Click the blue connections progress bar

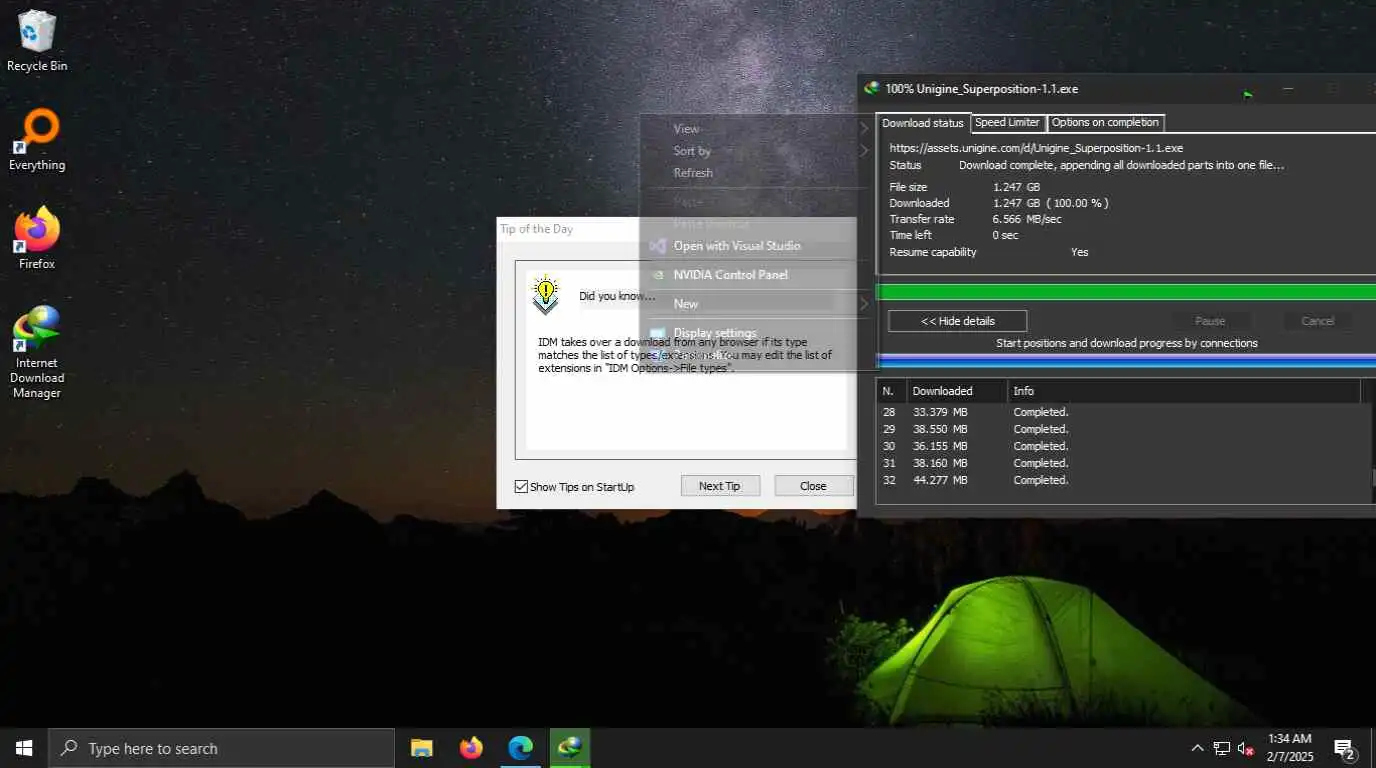click(x=1126, y=360)
